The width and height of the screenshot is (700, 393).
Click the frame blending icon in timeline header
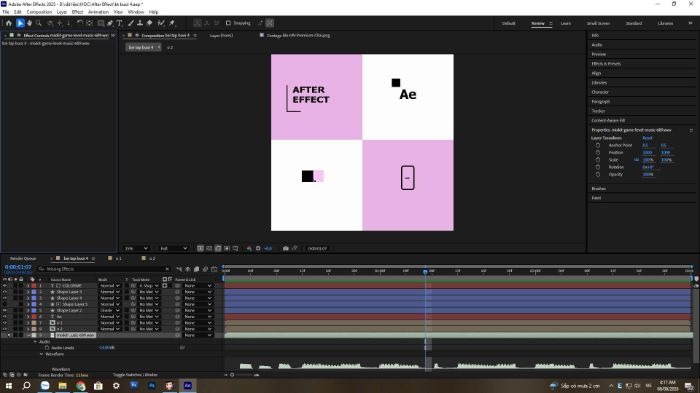tap(196, 269)
